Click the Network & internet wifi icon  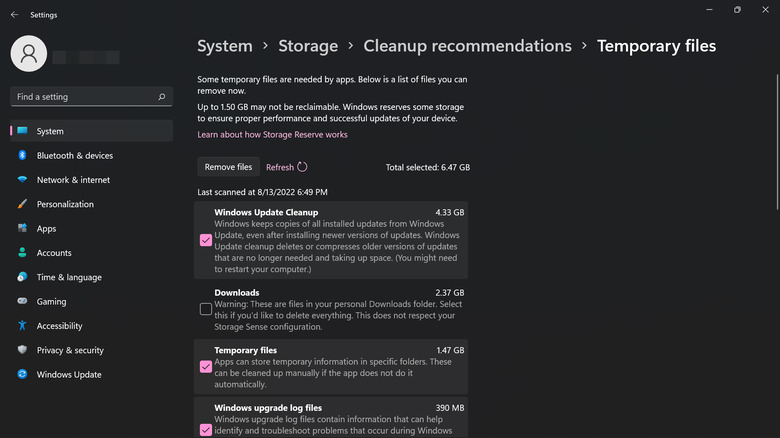pyautogui.click(x=22, y=180)
